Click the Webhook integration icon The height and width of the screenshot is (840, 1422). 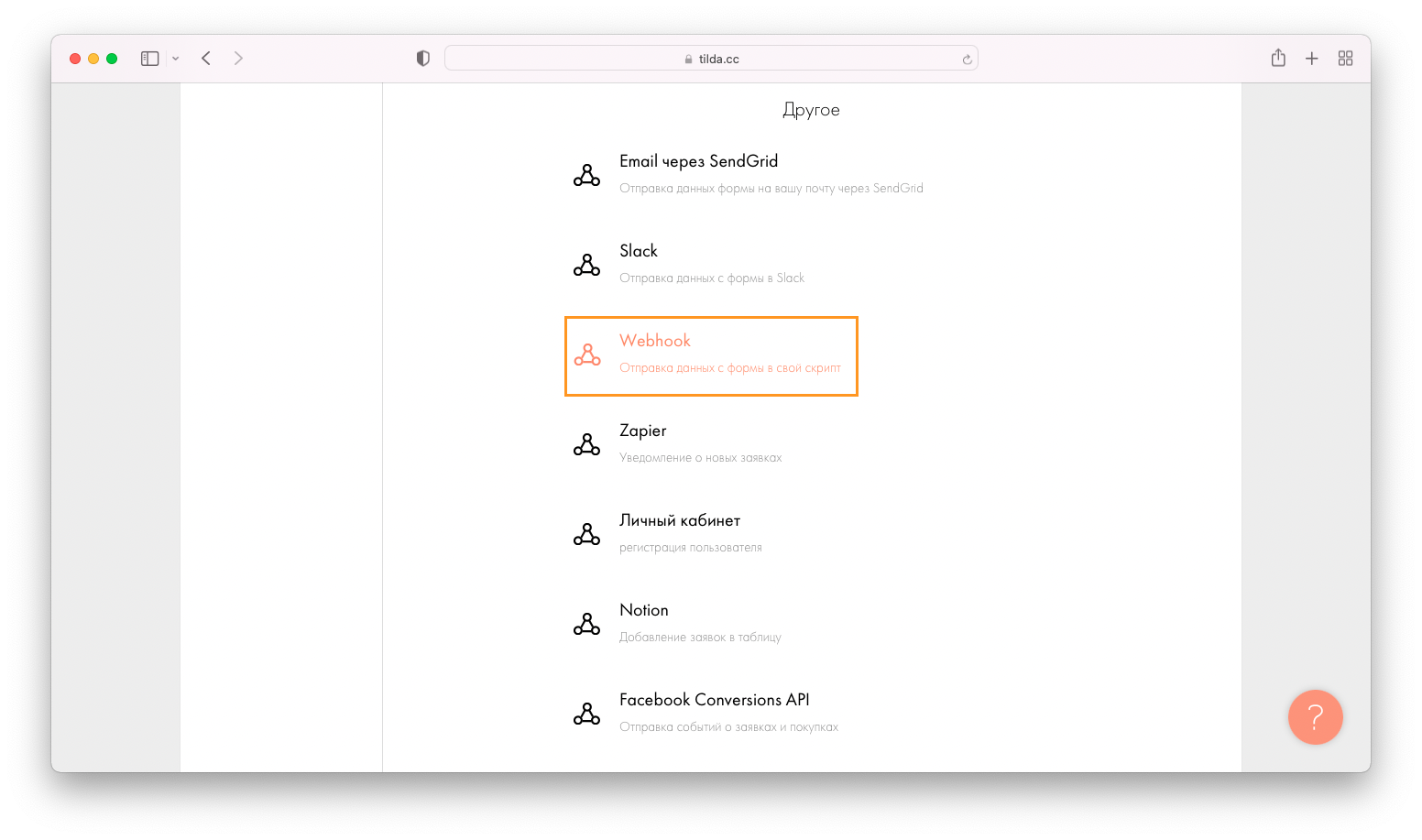(586, 354)
